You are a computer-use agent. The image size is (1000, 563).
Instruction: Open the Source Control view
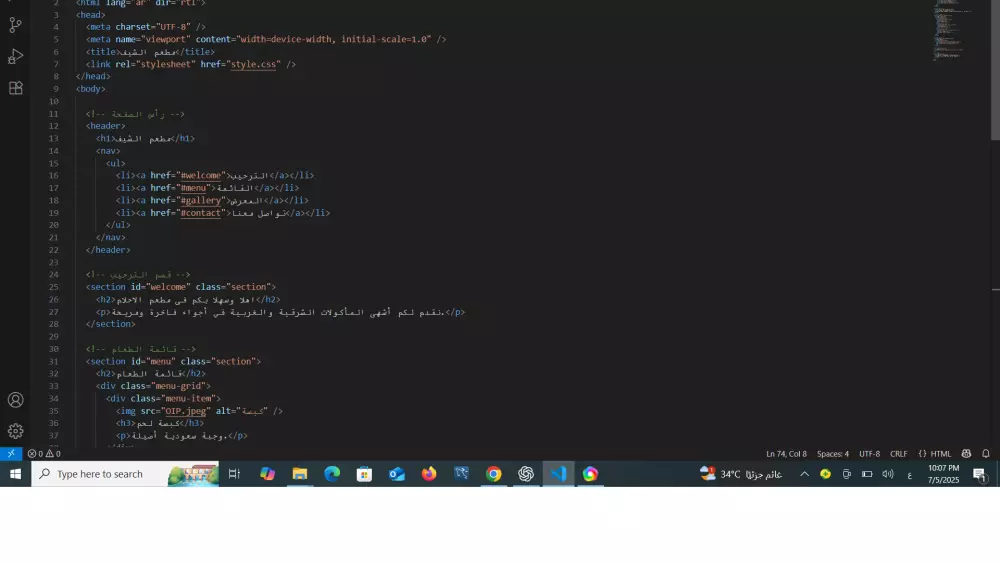(x=15, y=25)
